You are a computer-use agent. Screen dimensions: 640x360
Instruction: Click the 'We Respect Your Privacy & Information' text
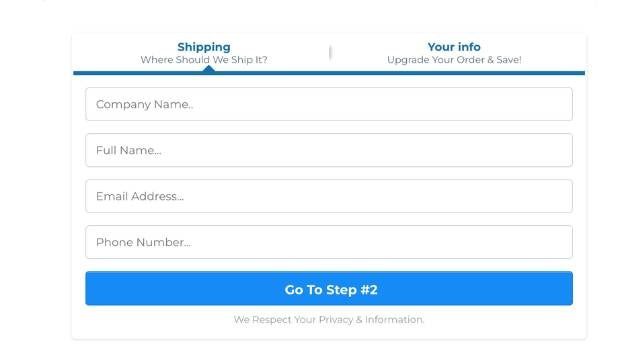(x=329, y=320)
